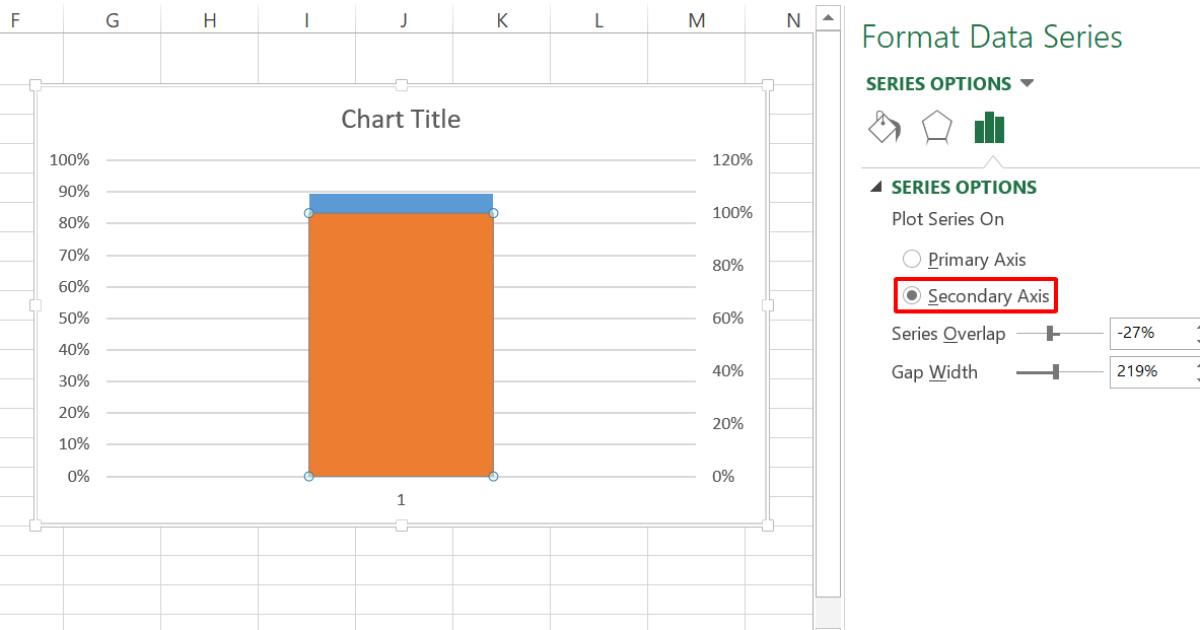Viewport: 1200px width, 630px height.
Task: Select the Chart Title text
Action: (400, 119)
